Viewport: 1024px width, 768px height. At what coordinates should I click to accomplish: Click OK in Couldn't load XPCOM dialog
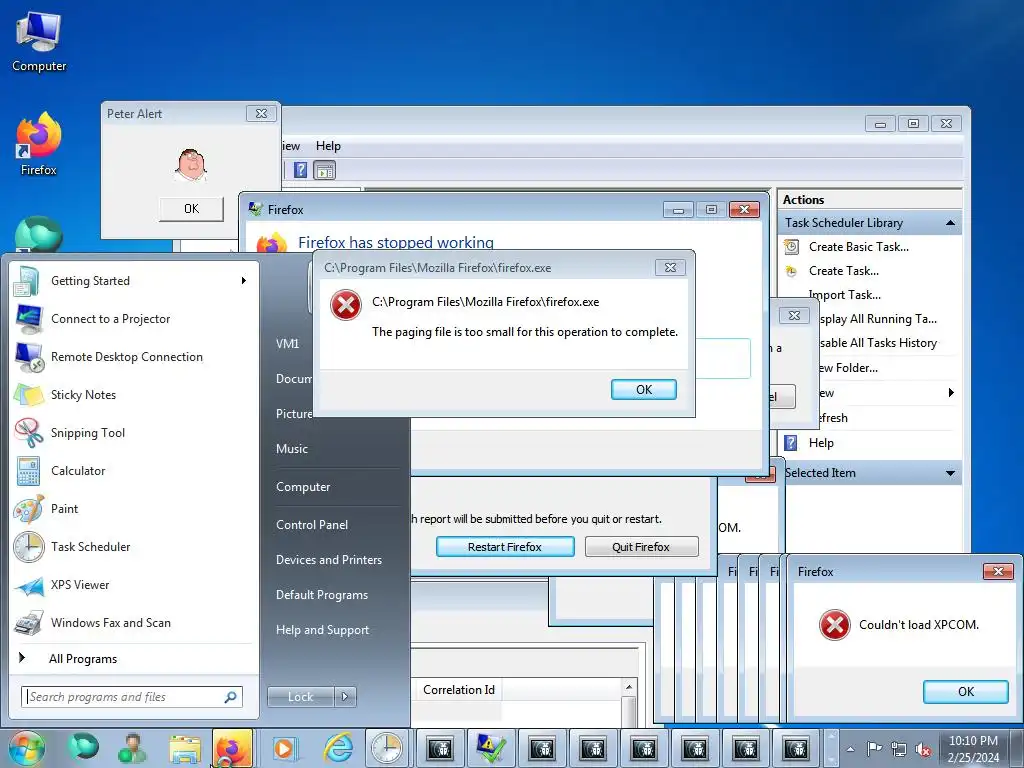pos(966,692)
